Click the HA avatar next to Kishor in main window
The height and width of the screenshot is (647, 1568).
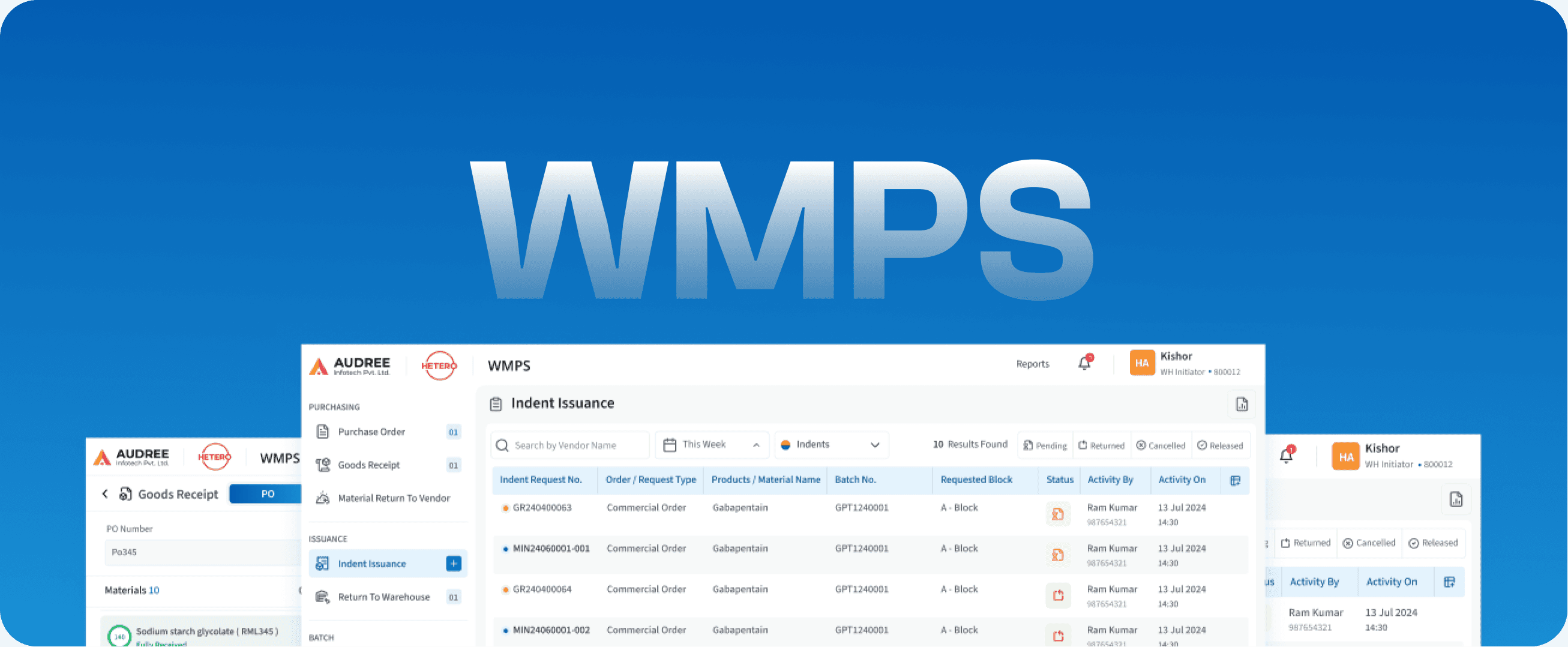[x=1142, y=363]
